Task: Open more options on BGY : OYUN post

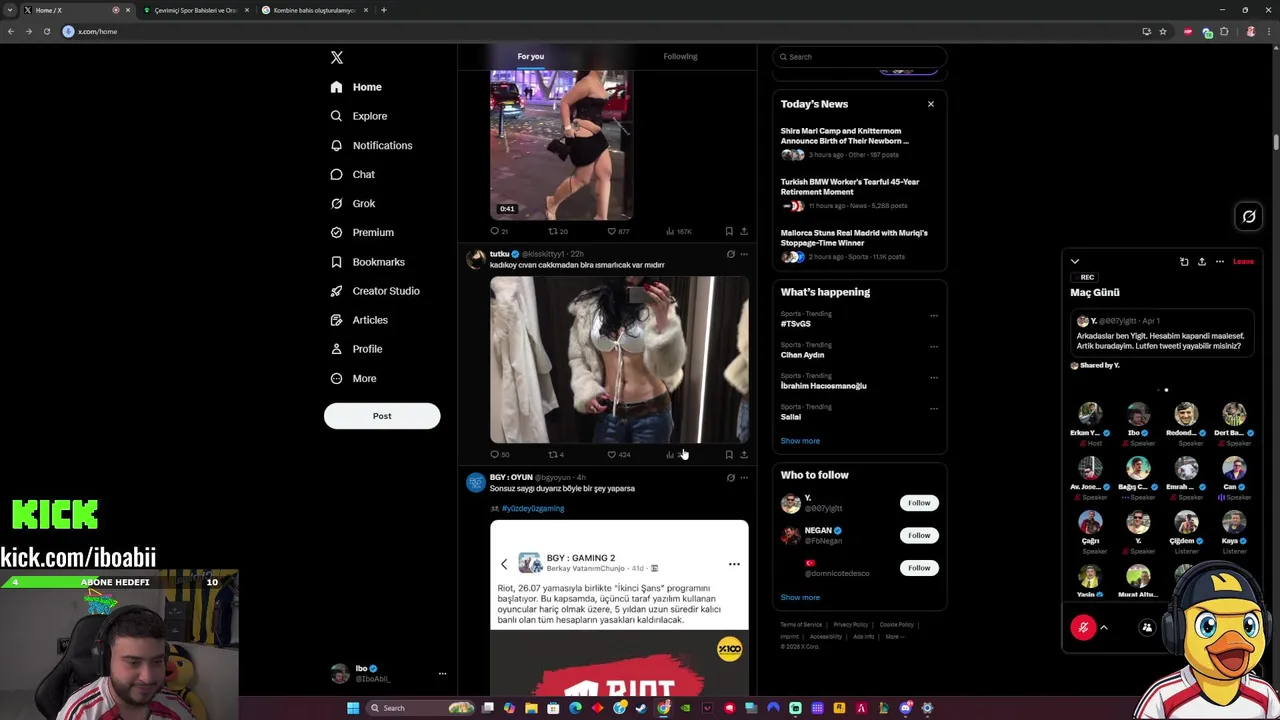Action: coord(743,478)
